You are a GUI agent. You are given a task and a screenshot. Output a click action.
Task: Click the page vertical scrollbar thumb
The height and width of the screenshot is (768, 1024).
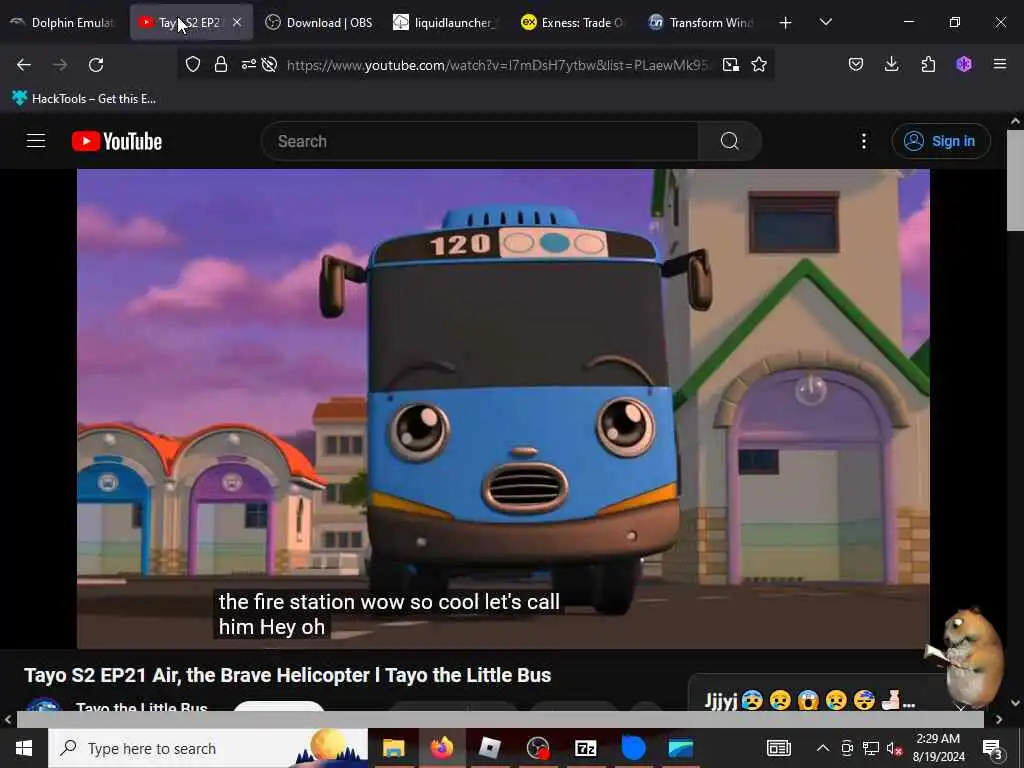1015,180
